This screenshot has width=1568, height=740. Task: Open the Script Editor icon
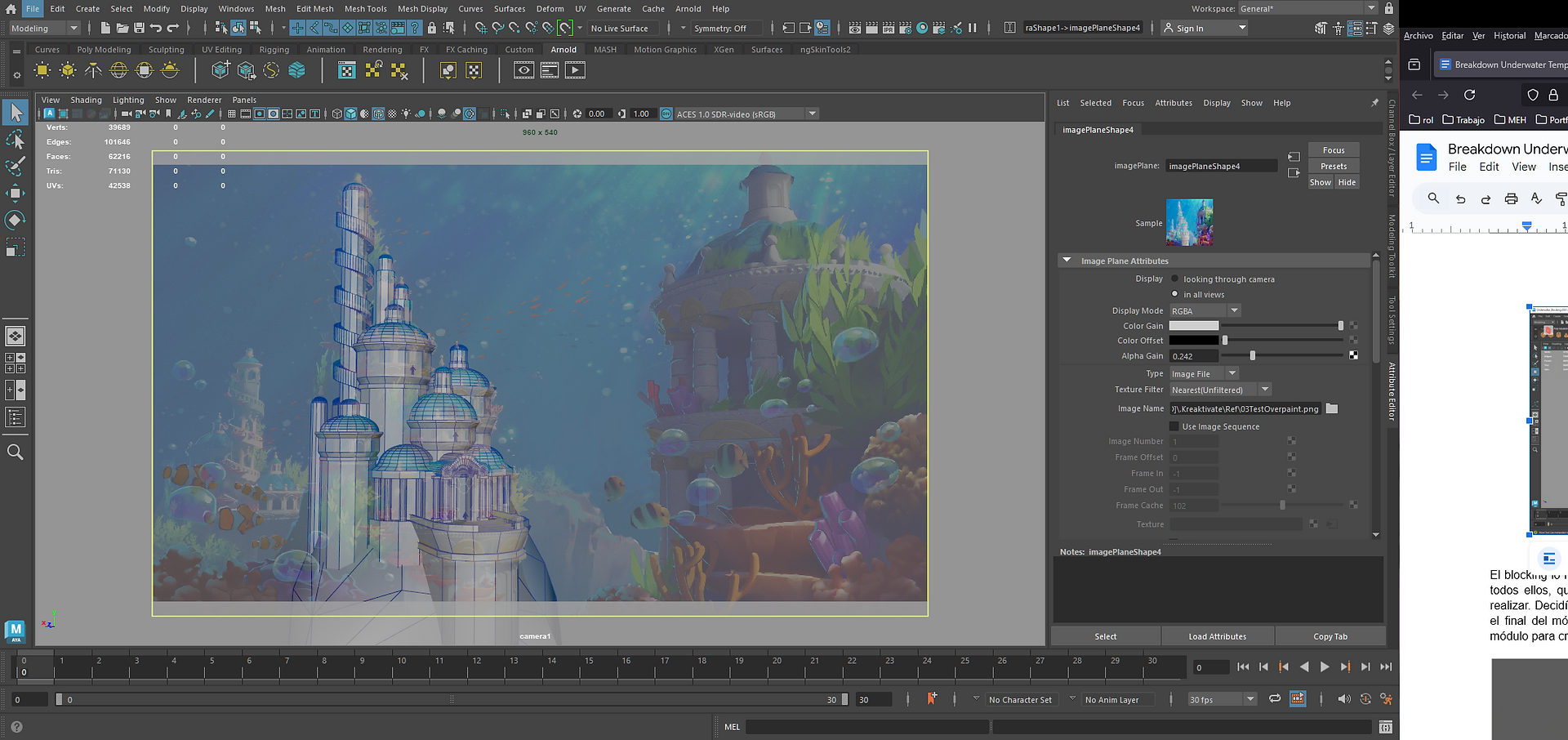[x=1385, y=727]
